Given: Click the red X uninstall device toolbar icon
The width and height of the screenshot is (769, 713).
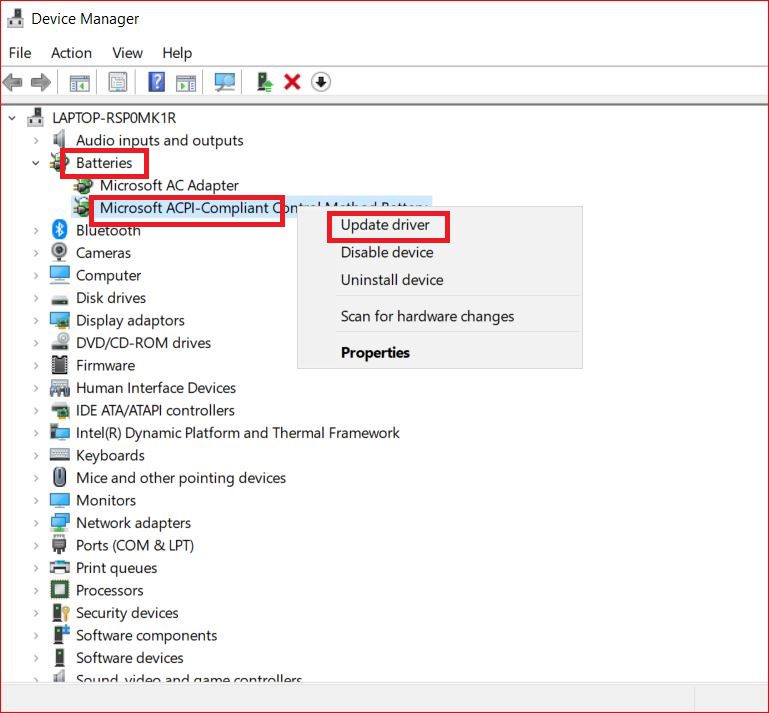Looking at the screenshot, I should (x=292, y=82).
